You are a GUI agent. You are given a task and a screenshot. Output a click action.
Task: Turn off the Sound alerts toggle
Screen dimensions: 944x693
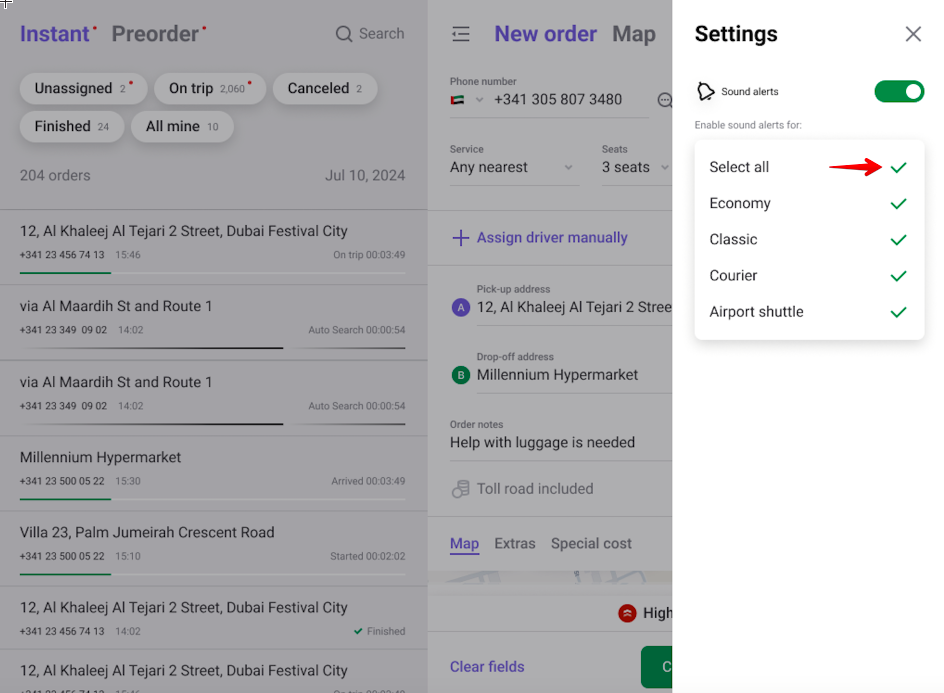coord(899,92)
